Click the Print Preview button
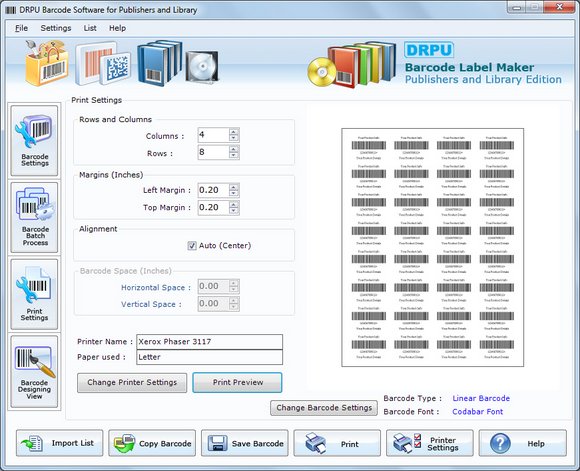The height and width of the screenshot is (471, 580). click(237, 383)
